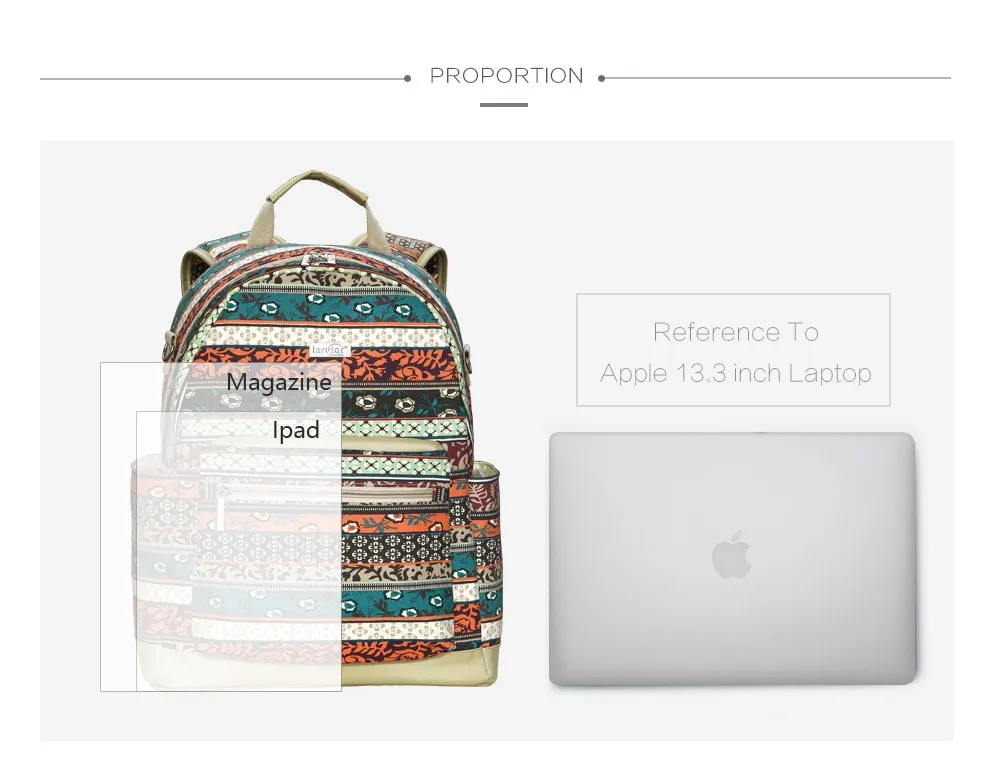Click the dot left of PROPORTION heading

pos(408,78)
